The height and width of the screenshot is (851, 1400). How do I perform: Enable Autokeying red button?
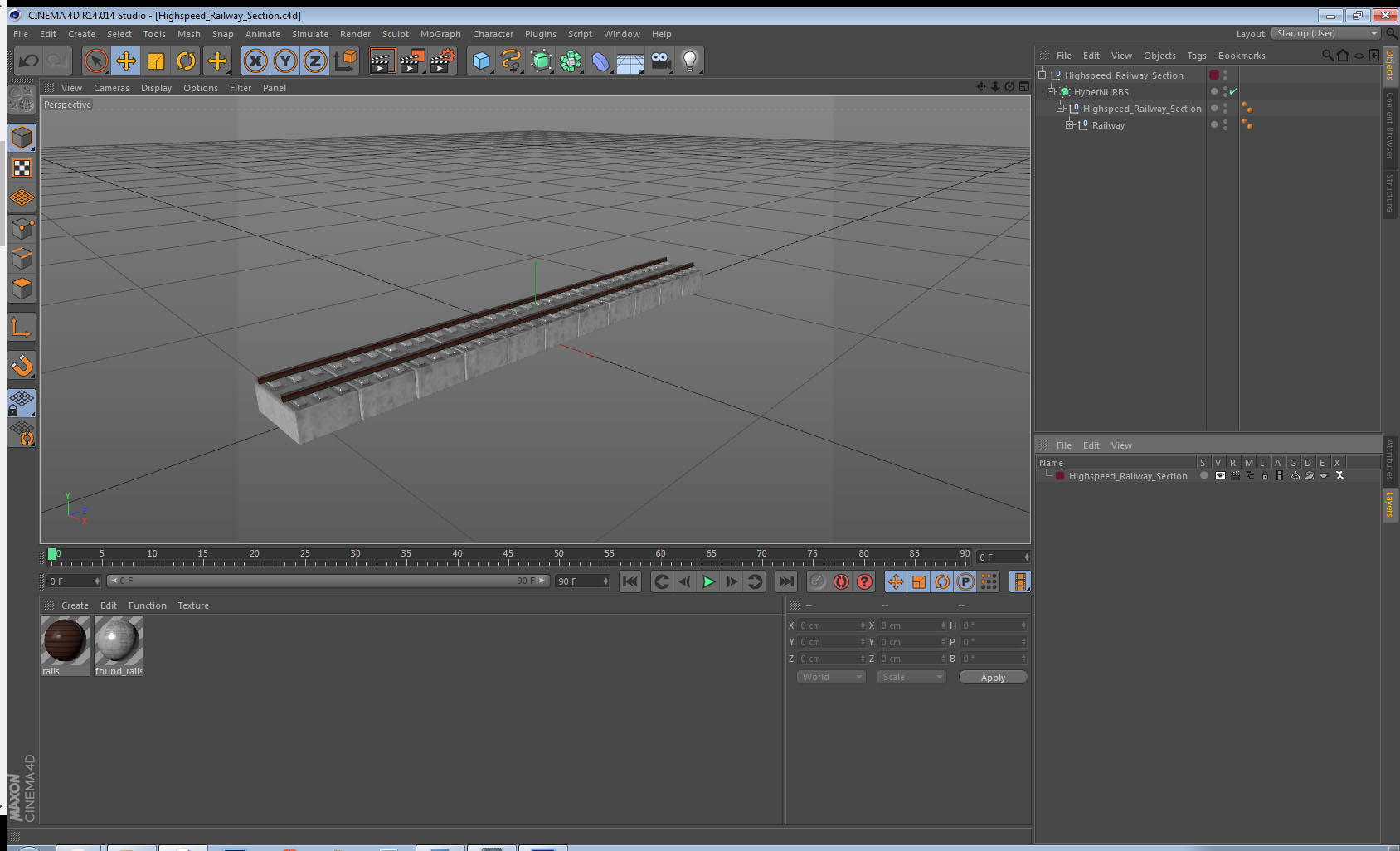coord(841,581)
